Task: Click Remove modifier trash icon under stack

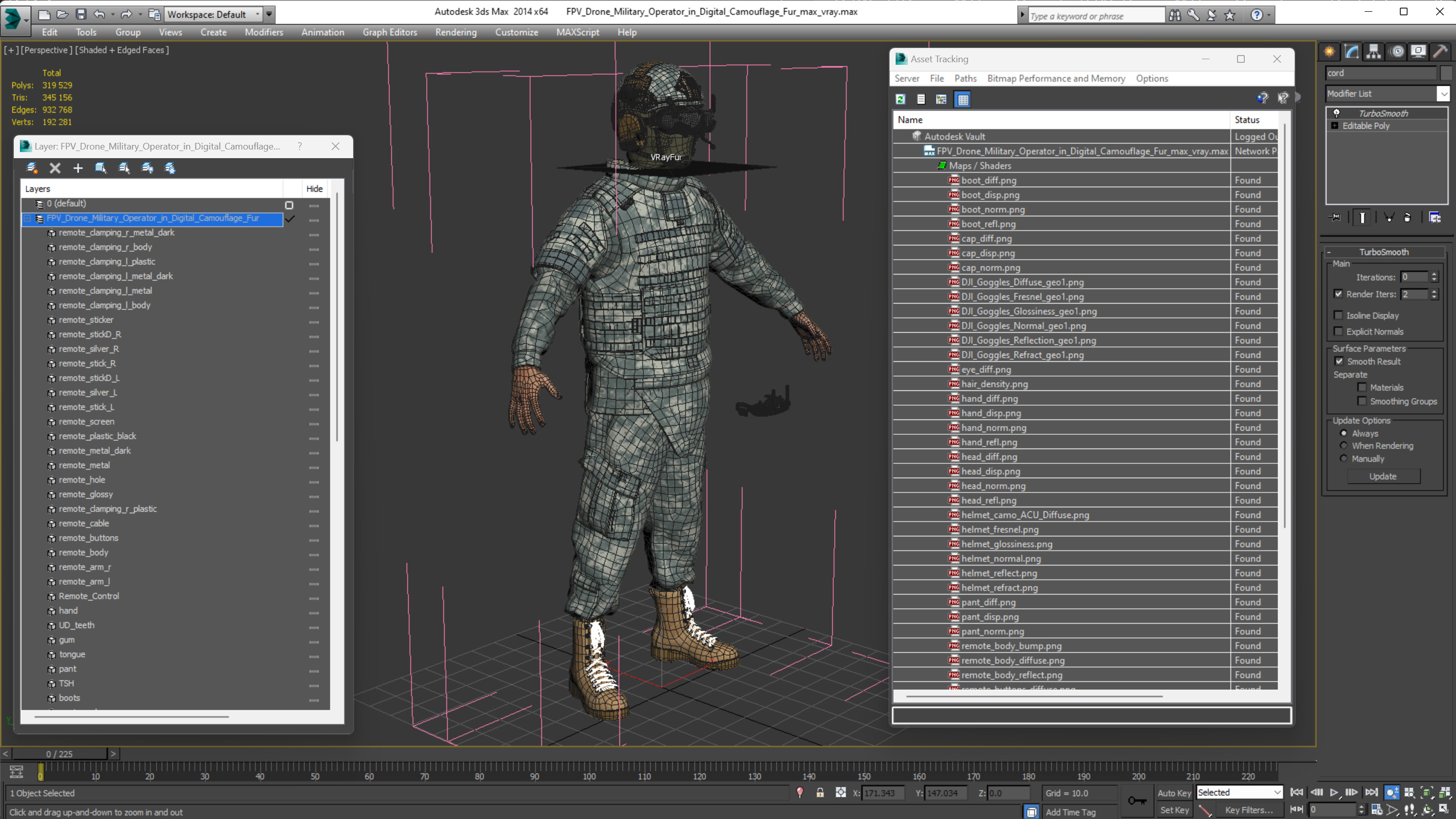Action: (1408, 217)
